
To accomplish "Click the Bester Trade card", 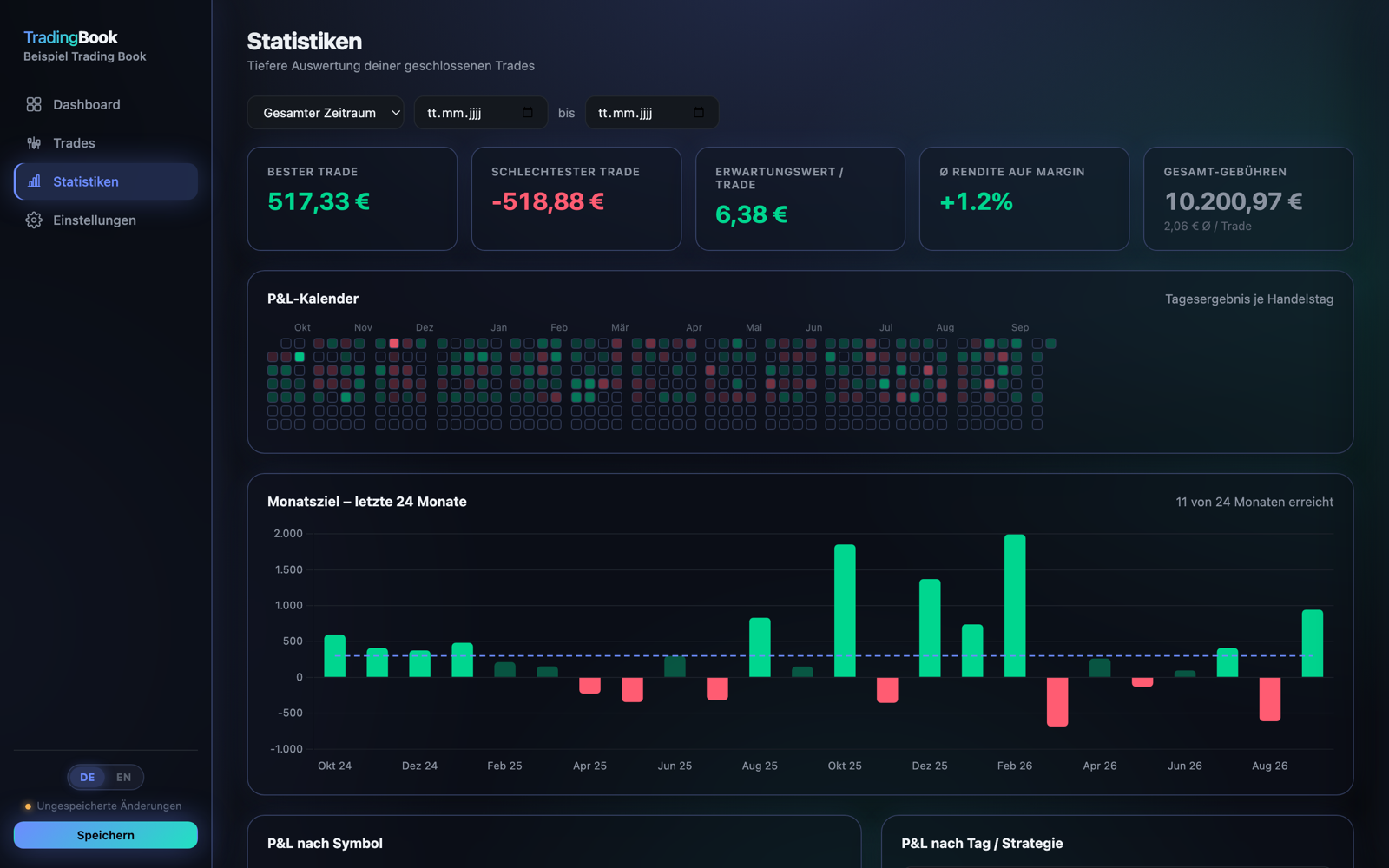I will (352, 199).
